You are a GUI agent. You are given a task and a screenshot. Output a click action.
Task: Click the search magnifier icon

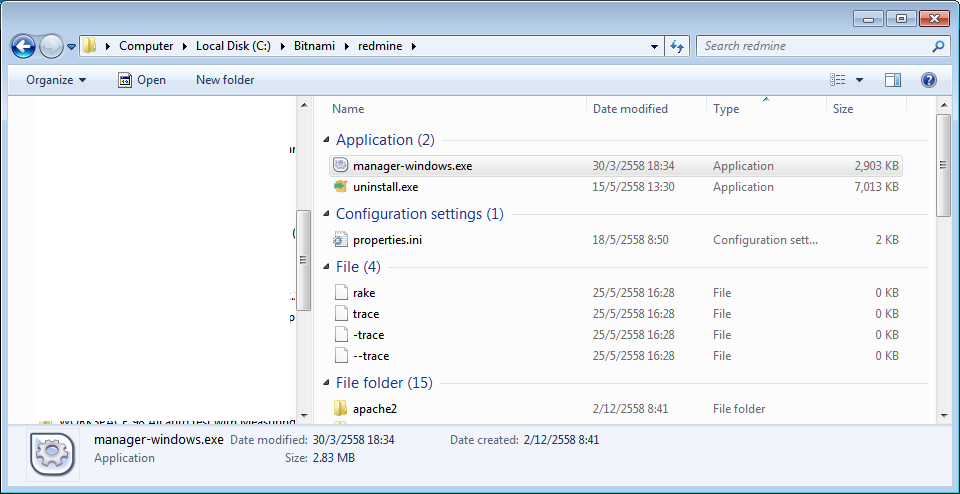tap(938, 46)
